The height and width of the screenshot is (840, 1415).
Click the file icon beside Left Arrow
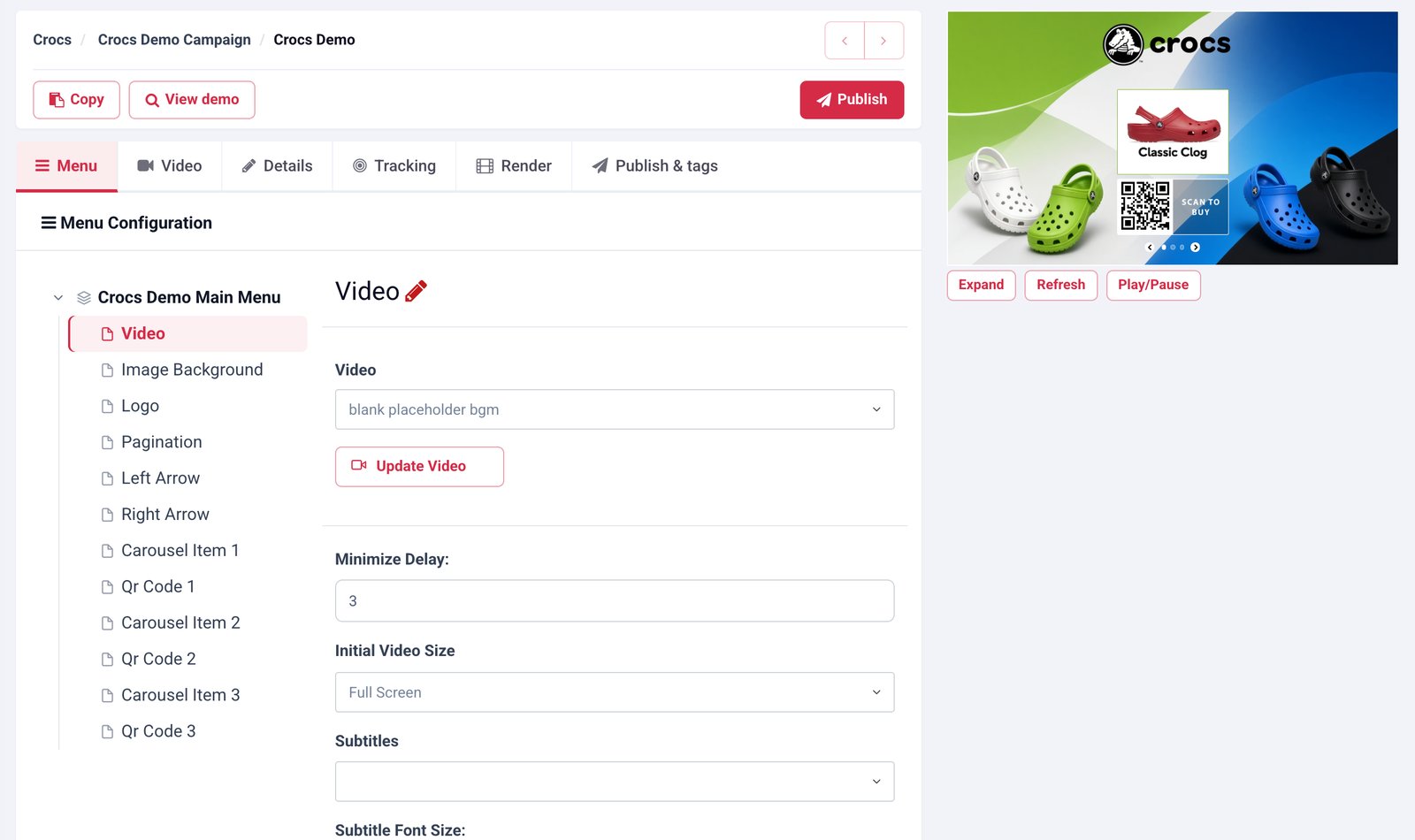107,479
